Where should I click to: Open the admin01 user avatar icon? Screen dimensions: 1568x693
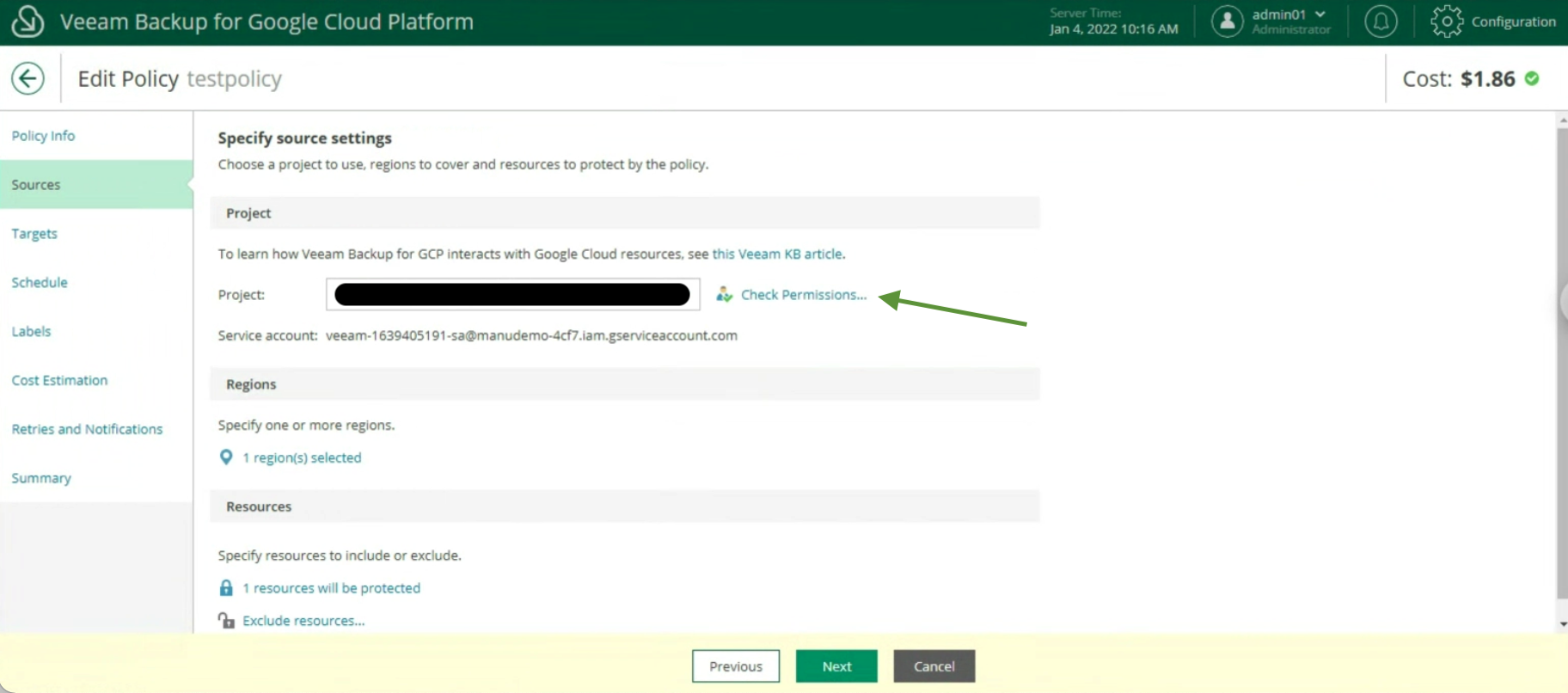1227,21
